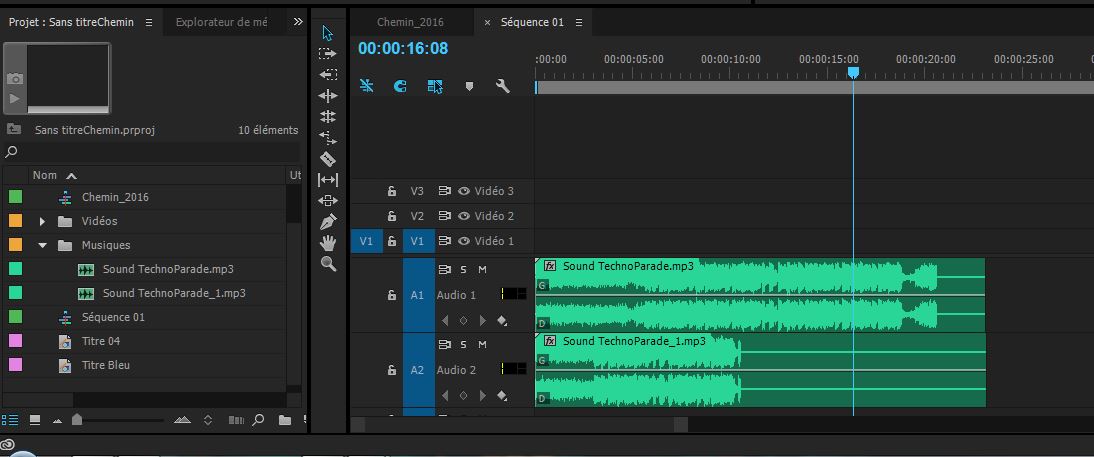Open Find in project panel bottom
Viewport: 1094px width, 457px height.
(x=258, y=420)
